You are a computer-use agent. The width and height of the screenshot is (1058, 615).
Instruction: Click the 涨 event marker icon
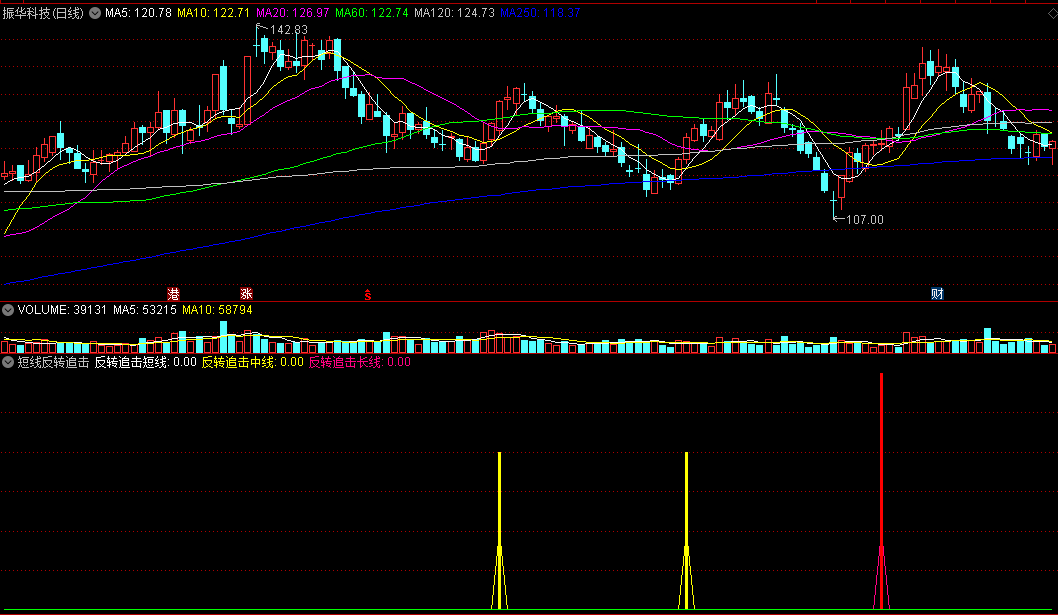(x=246, y=294)
